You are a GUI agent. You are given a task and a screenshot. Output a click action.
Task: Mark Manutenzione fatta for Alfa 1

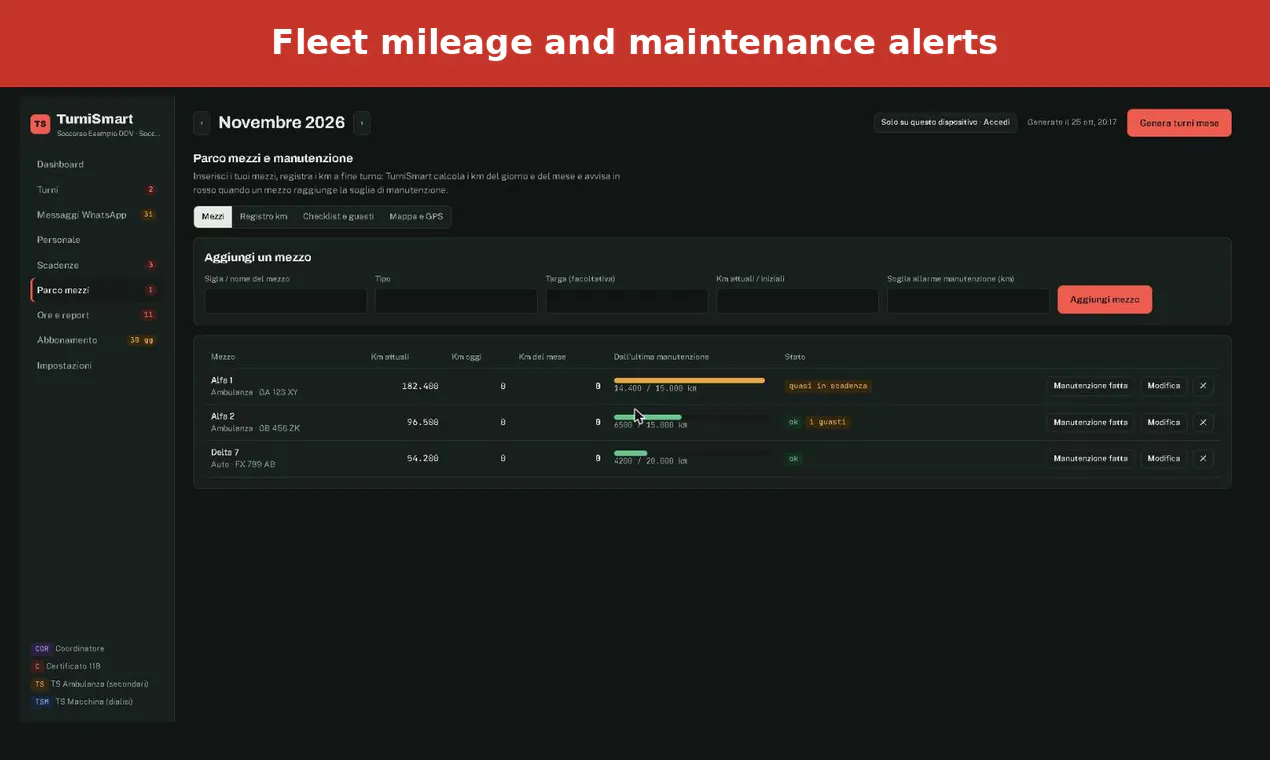tap(1090, 386)
